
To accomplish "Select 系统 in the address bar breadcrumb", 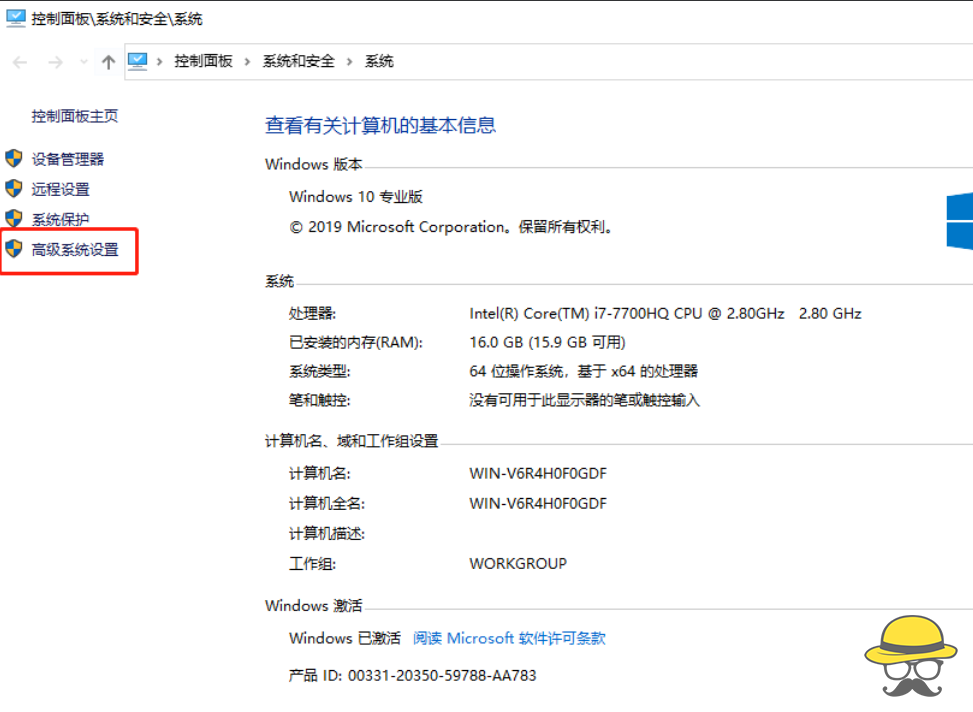I will click(x=379, y=61).
